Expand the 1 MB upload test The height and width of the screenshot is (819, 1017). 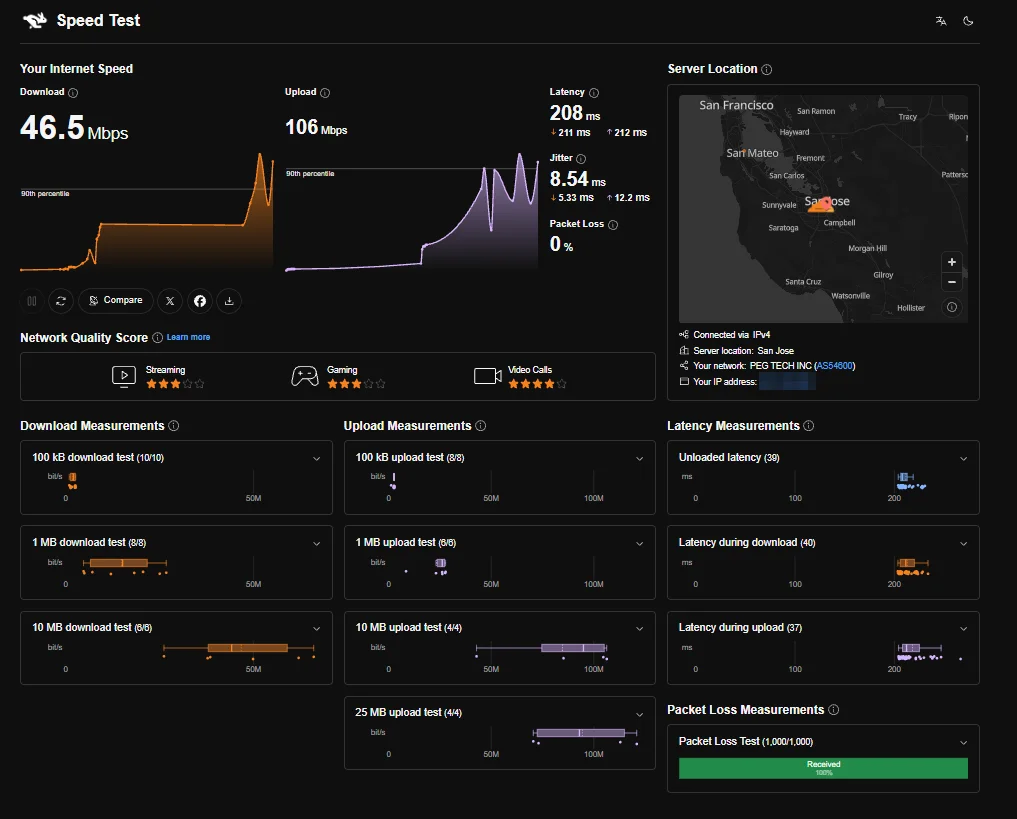pos(640,543)
